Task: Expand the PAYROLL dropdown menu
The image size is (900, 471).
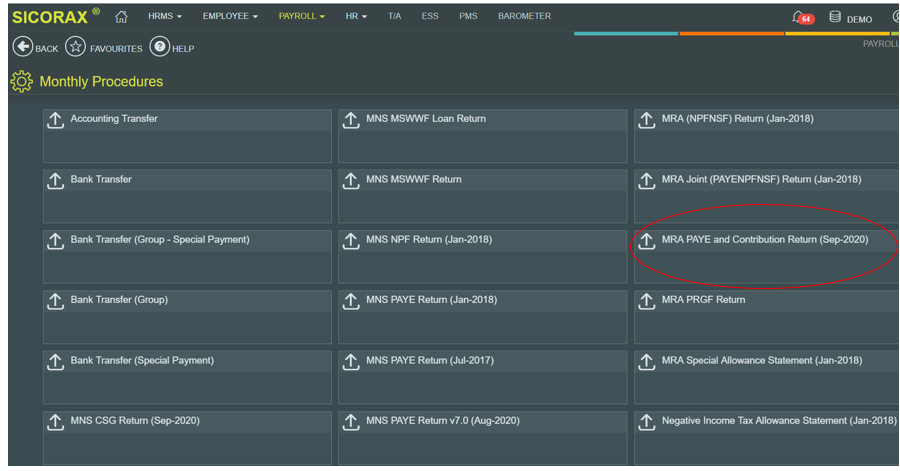Action: tap(301, 16)
